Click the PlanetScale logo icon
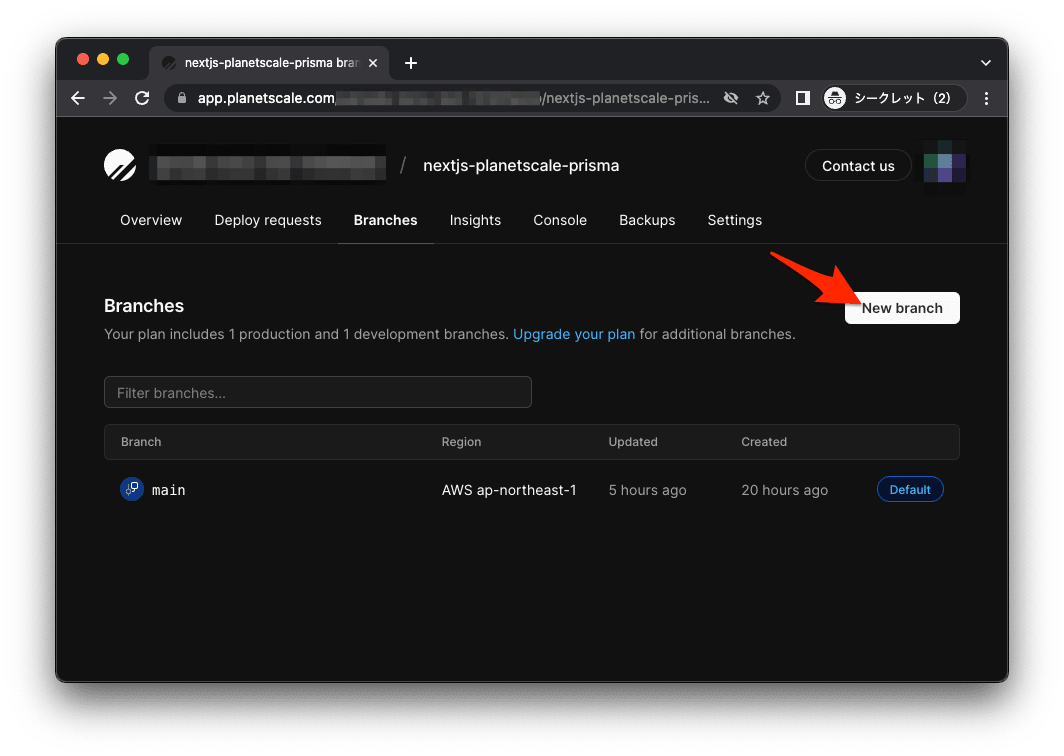The width and height of the screenshot is (1064, 756). tap(120, 166)
